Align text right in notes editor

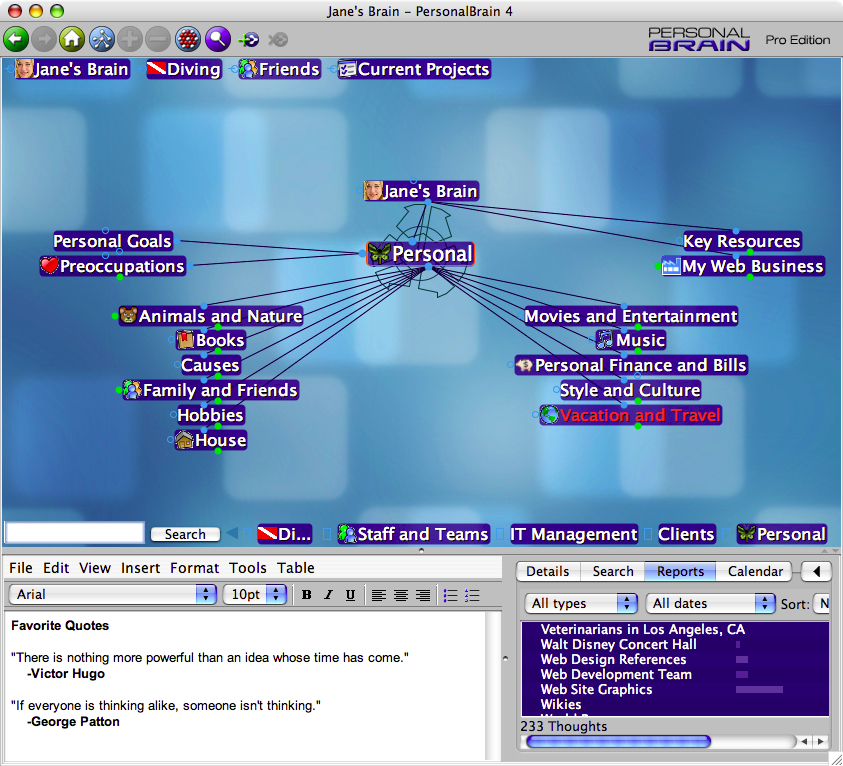pos(423,595)
